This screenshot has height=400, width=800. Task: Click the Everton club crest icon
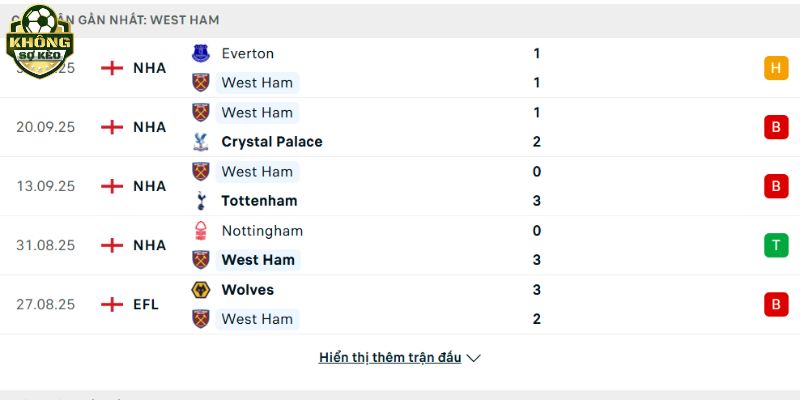pyautogui.click(x=201, y=54)
